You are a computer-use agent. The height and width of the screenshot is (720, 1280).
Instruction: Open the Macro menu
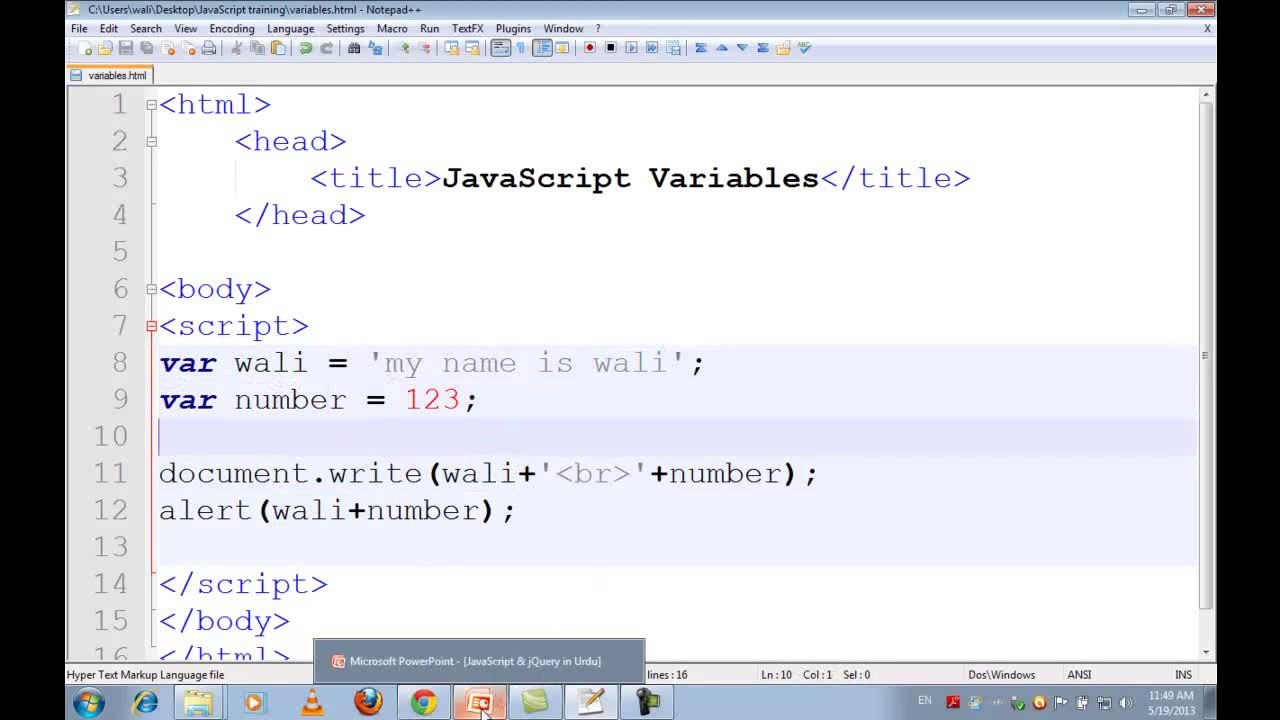[392, 29]
